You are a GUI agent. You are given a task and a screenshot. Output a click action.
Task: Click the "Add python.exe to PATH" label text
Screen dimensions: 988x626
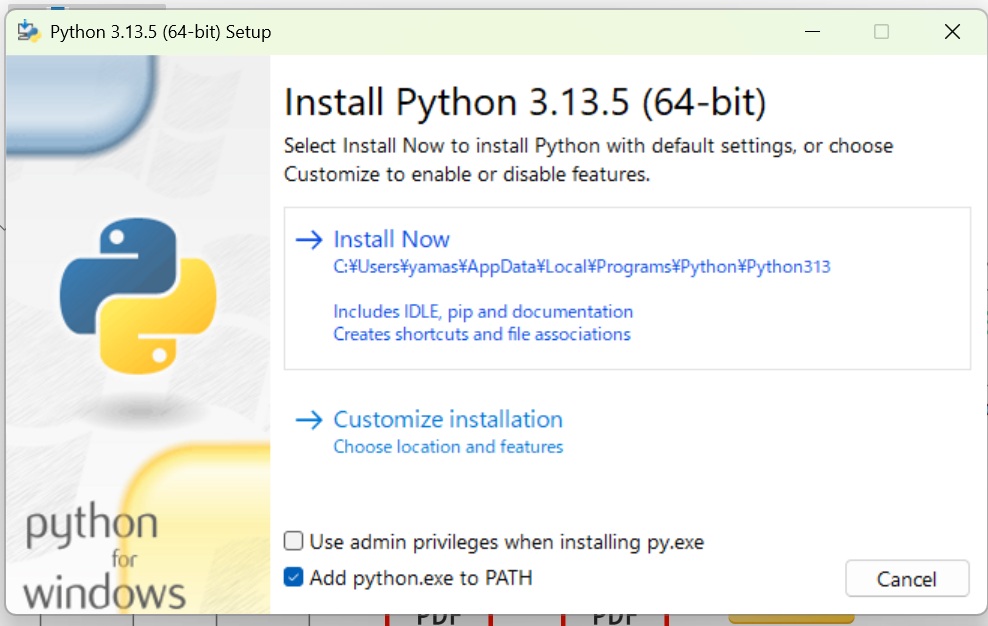point(420,578)
